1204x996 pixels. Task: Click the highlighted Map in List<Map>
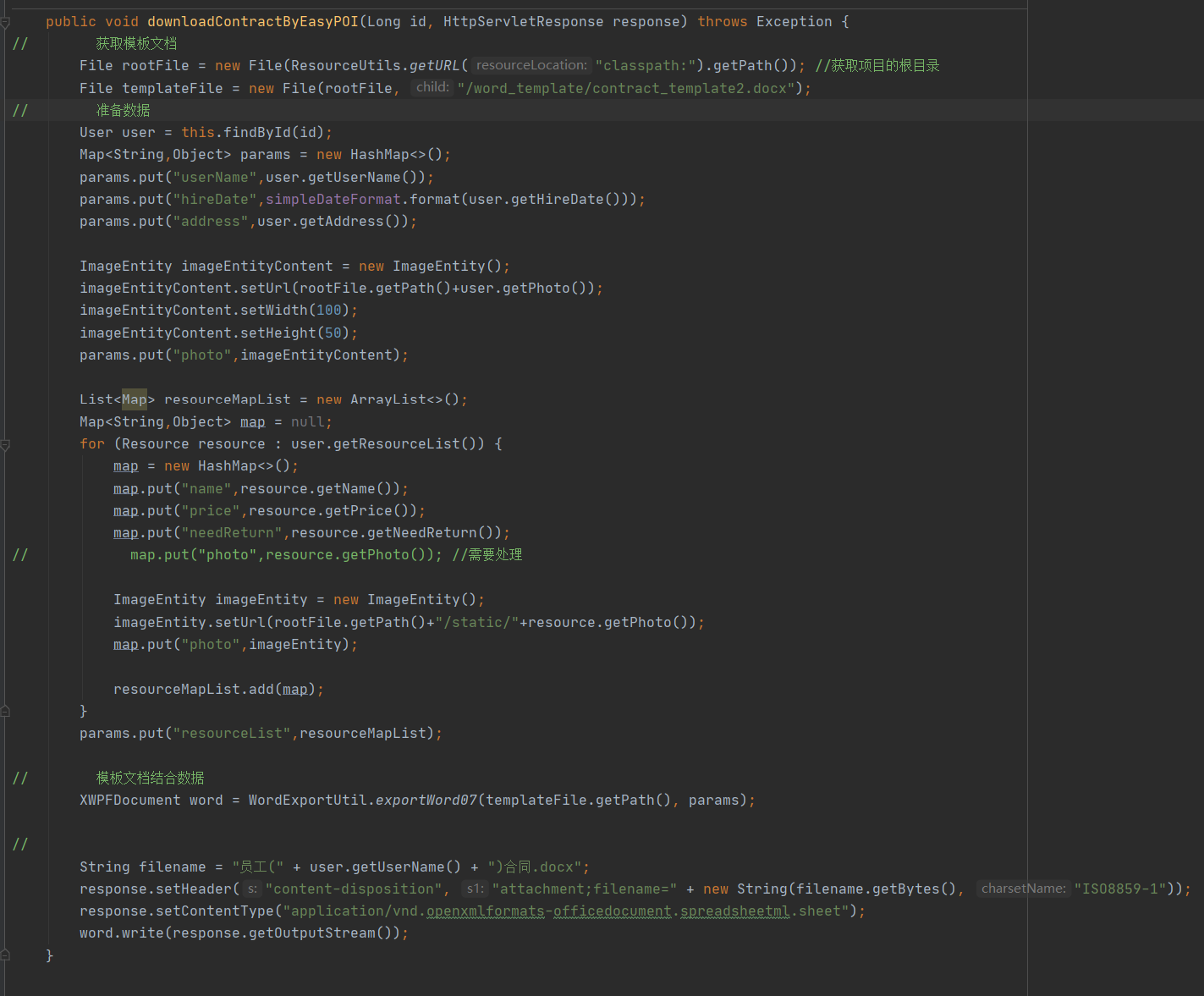(135, 399)
